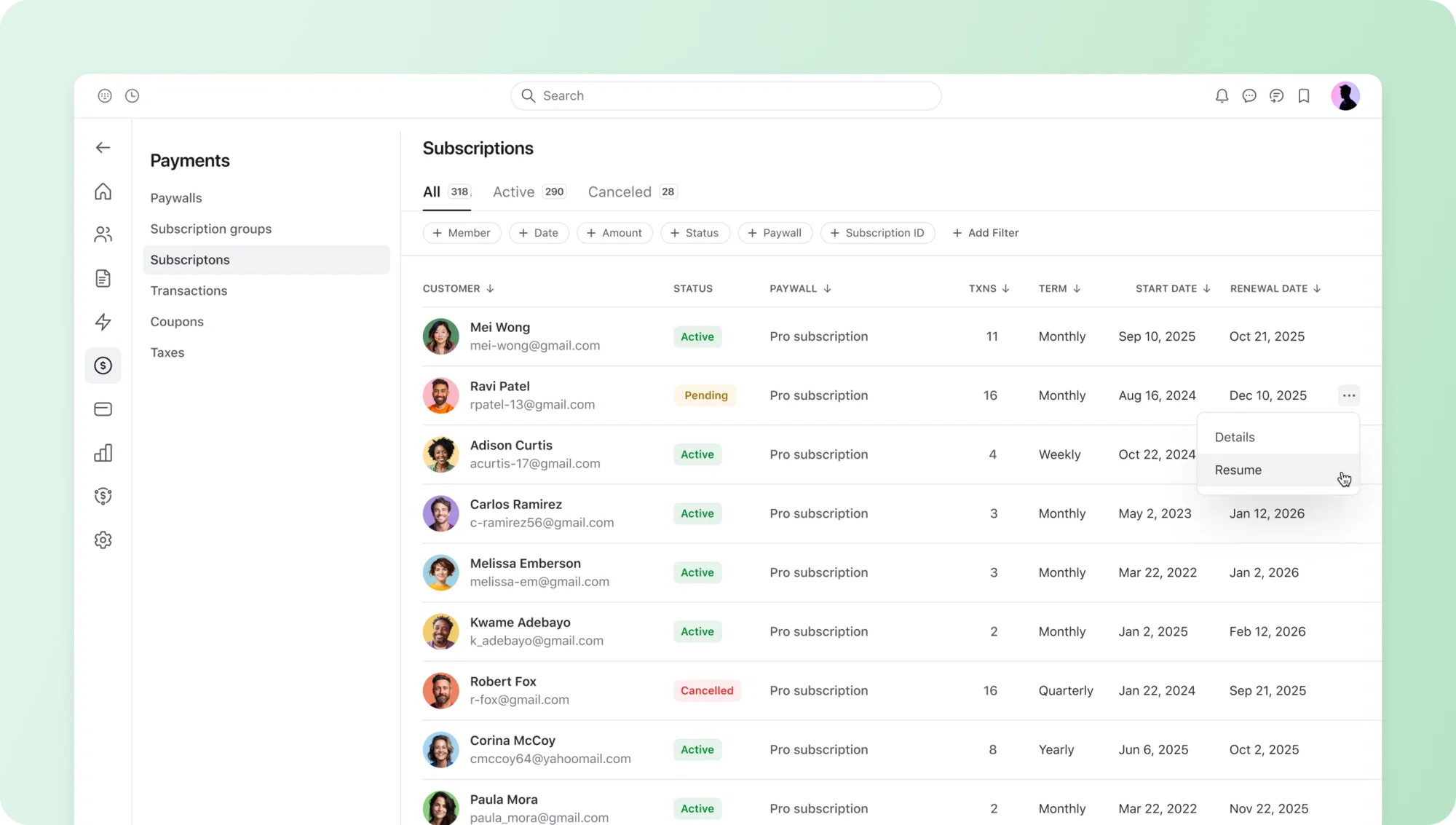Image resolution: width=1456 pixels, height=825 pixels.
Task: Add a Paywall filter
Action: [775, 233]
